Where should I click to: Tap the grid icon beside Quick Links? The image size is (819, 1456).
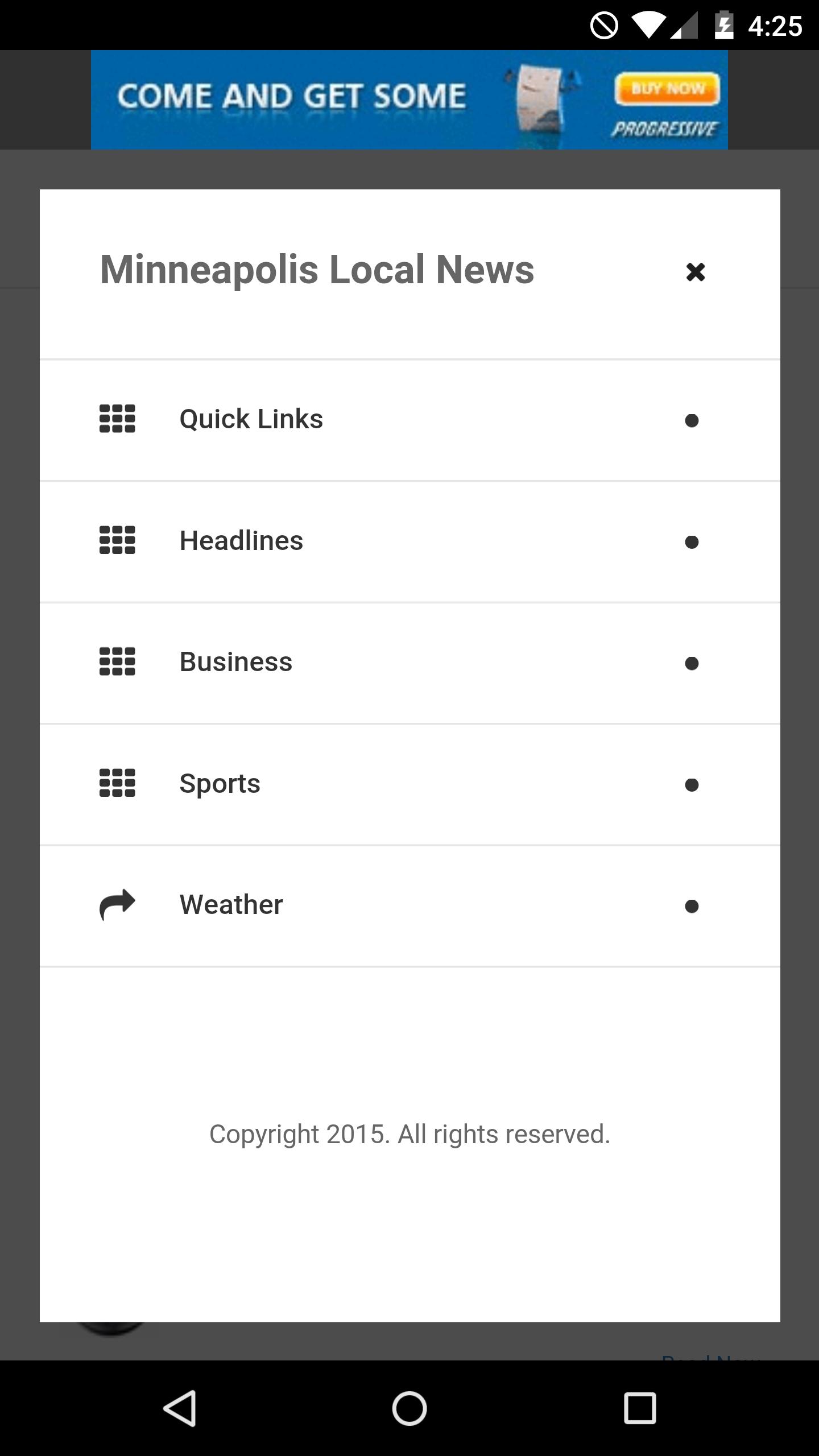click(117, 419)
